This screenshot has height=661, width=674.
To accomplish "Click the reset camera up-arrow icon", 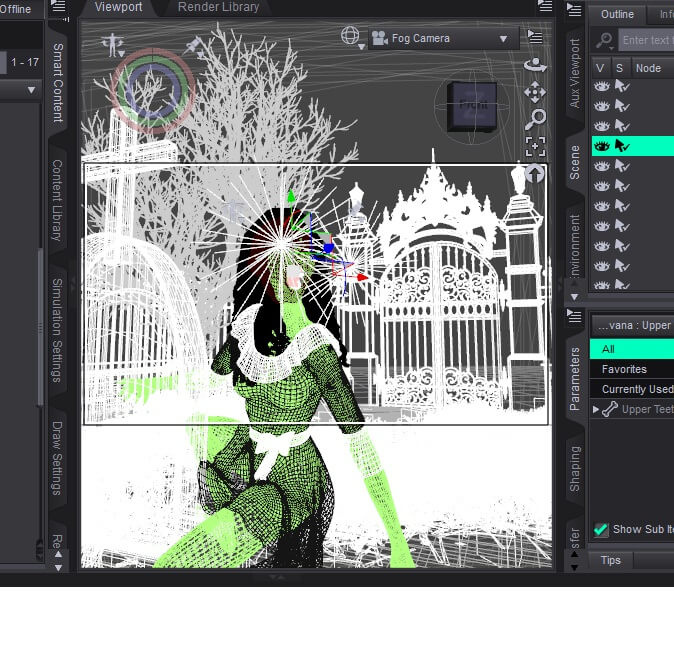I will [534, 174].
